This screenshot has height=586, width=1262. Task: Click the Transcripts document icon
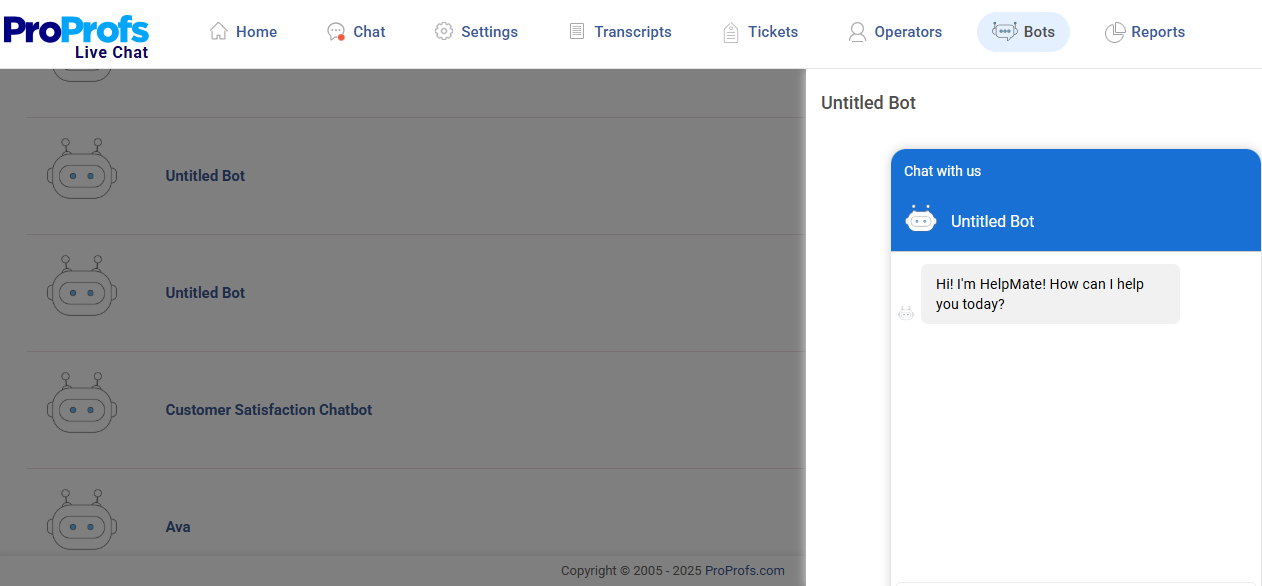click(576, 31)
